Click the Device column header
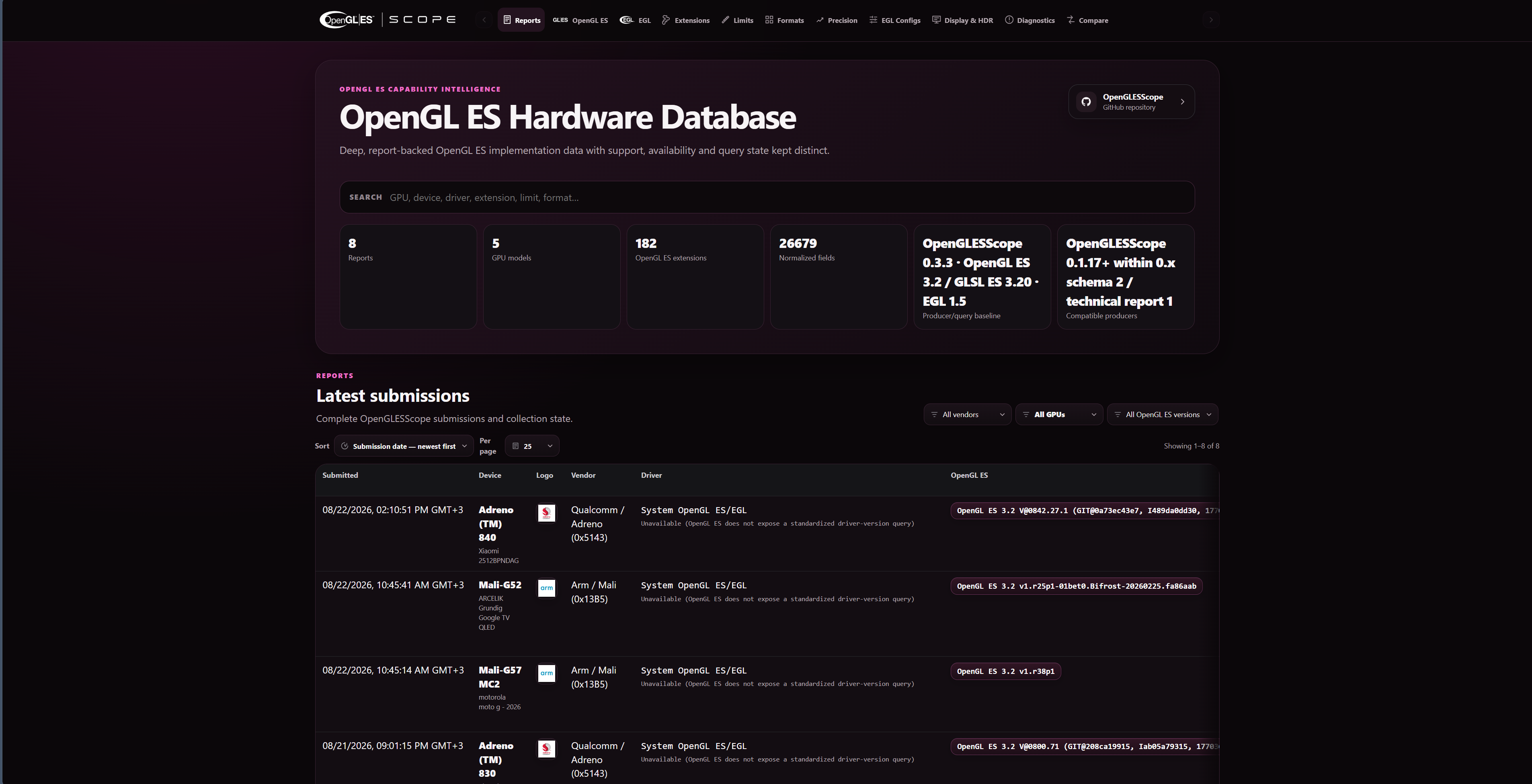The height and width of the screenshot is (784, 1532). [x=490, y=475]
